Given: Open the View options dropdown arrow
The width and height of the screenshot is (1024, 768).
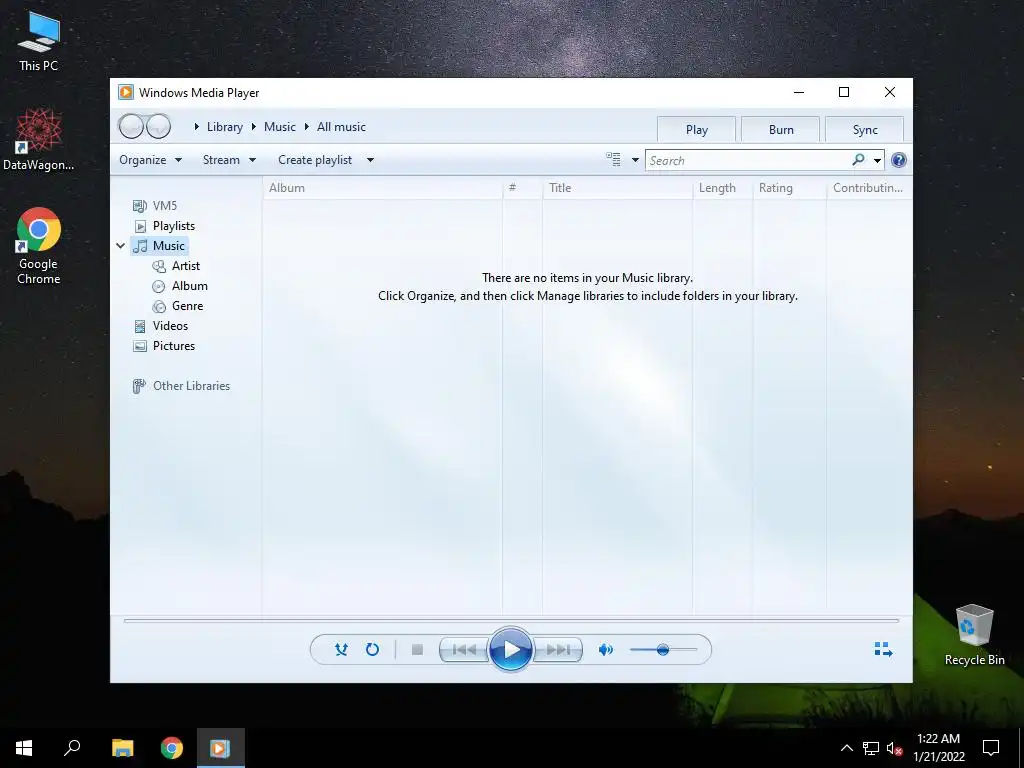Looking at the screenshot, I should (x=635, y=160).
